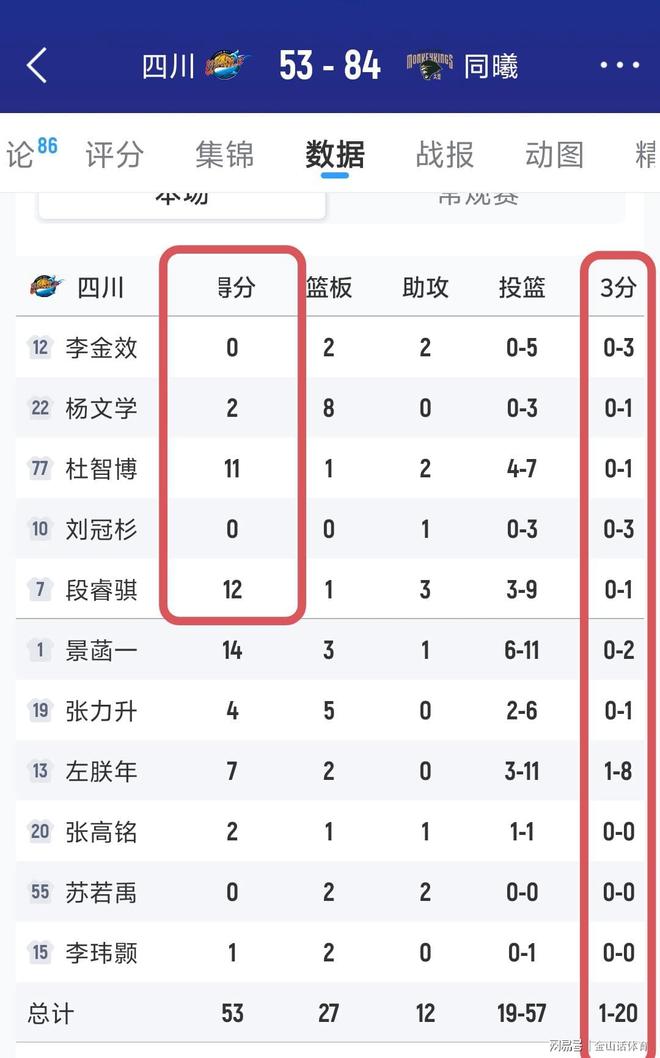The width and height of the screenshot is (660, 1058).
Task: Tap the Sichuan team logo in header
Action: (x=226, y=66)
